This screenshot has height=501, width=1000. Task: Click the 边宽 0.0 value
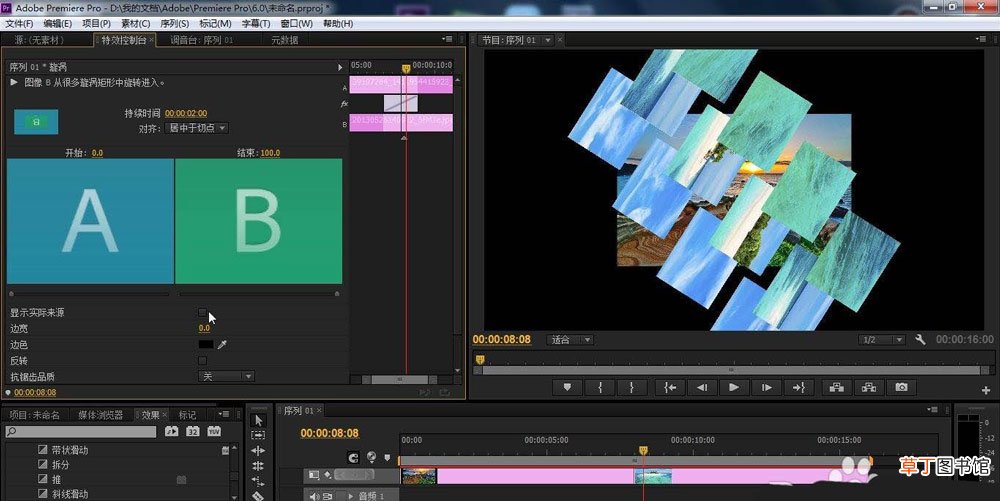pyautogui.click(x=204, y=328)
